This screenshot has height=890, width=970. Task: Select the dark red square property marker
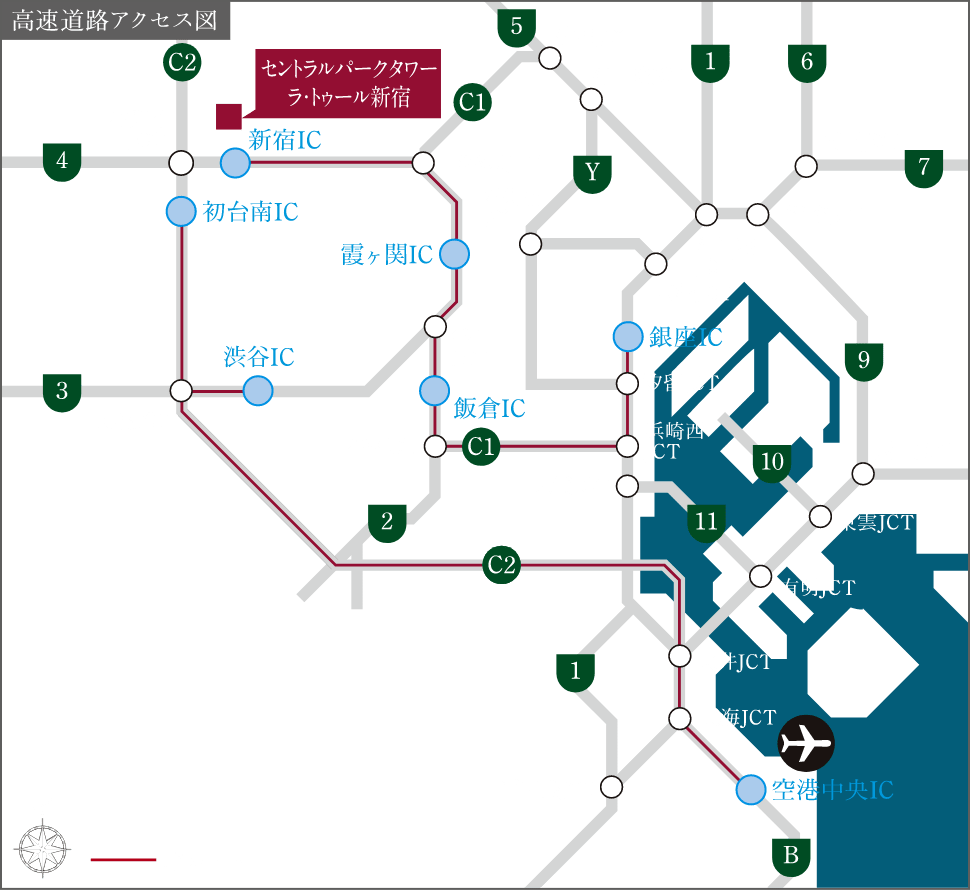point(228,117)
